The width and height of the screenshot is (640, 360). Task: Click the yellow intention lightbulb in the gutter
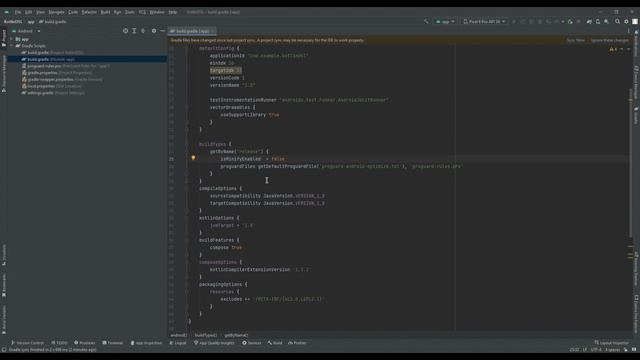[x=193, y=158]
